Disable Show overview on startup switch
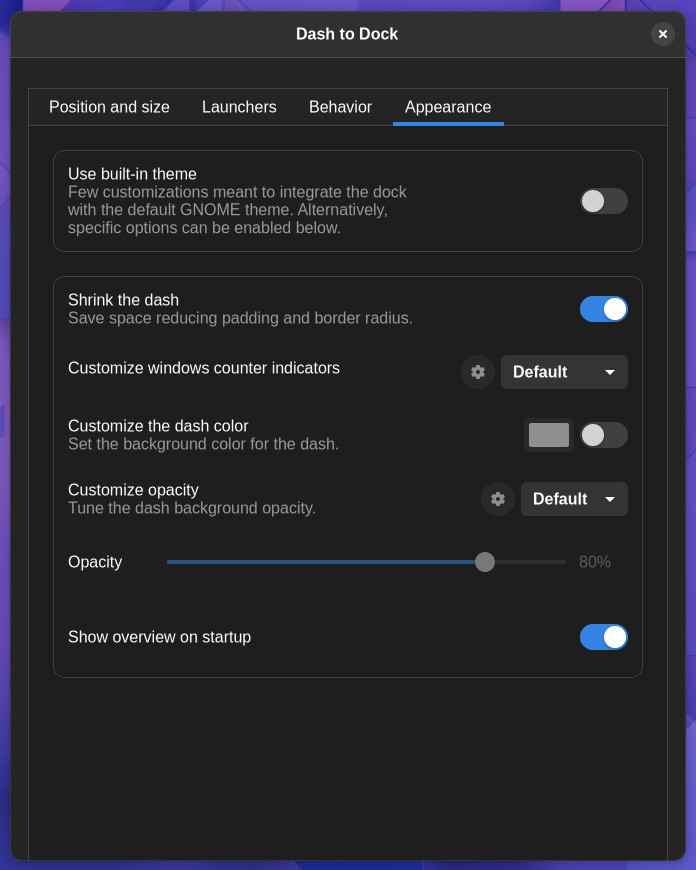 [603, 637]
